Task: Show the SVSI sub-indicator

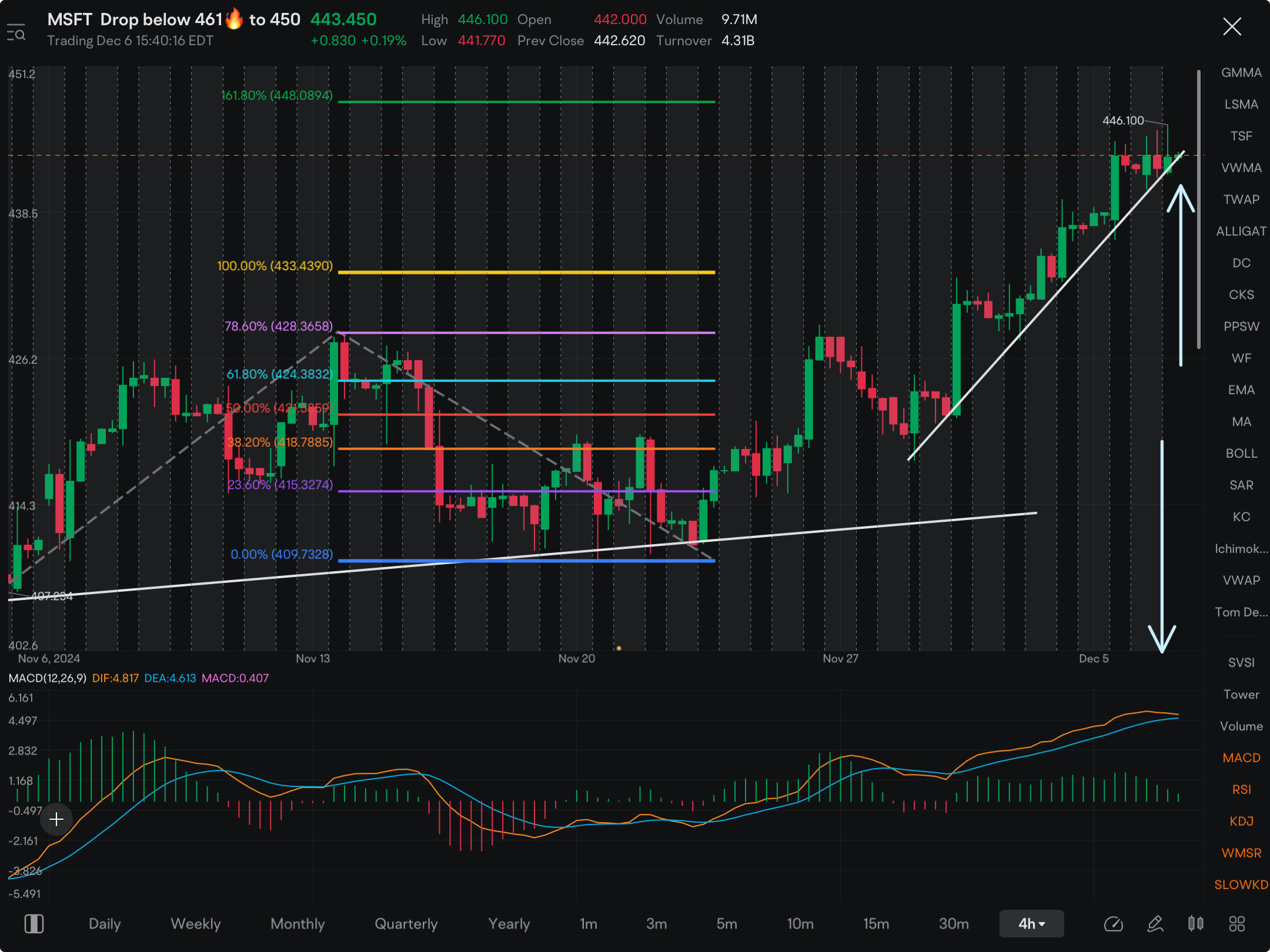Action: (1241, 663)
